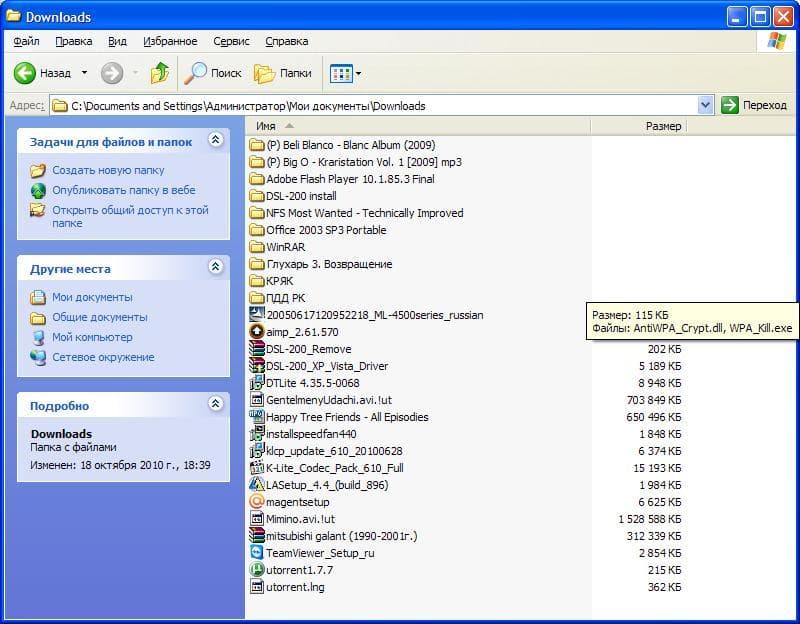Viewport: 800px width, 624px height.
Task: Click the green Forward arrow button
Action: coord(112,73)
